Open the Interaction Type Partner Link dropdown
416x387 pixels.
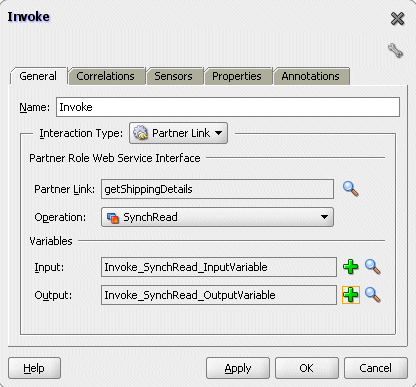pos(178,133)
